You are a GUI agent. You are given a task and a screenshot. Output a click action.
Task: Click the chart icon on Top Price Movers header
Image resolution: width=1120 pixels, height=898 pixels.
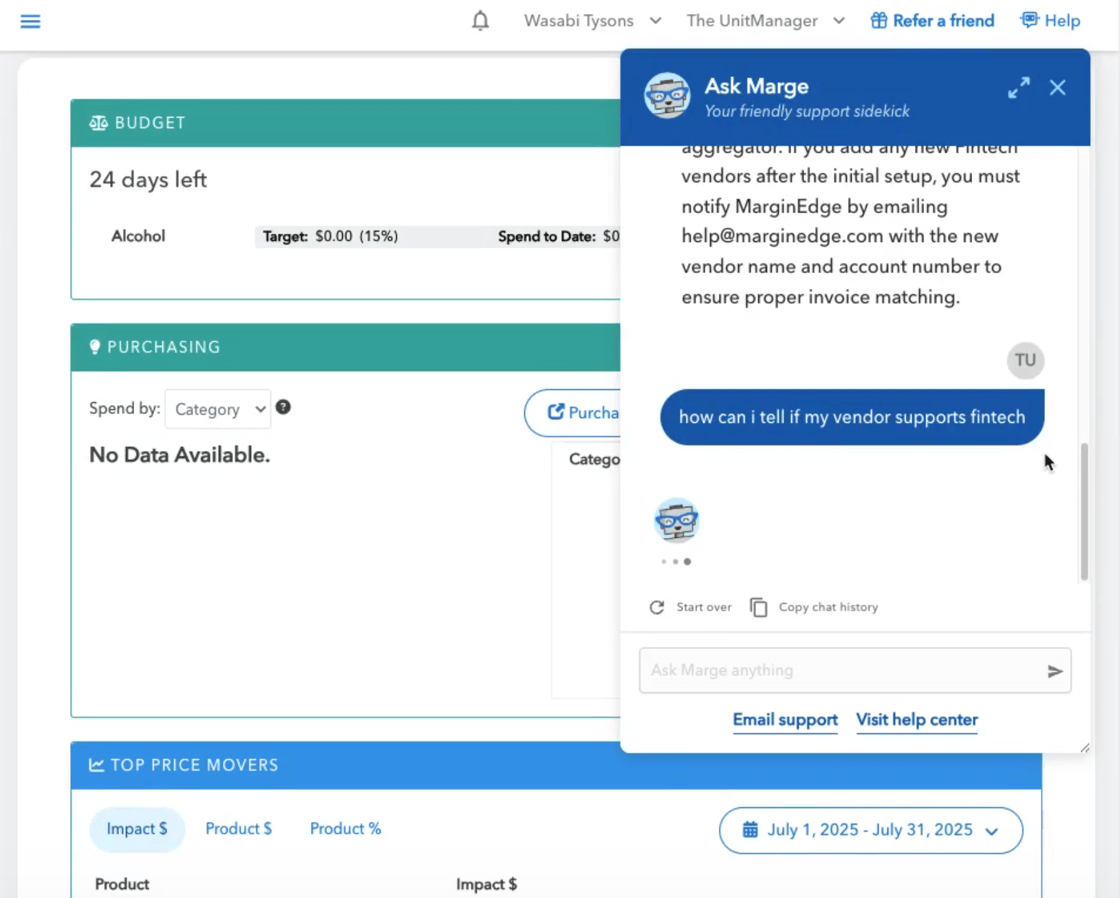[96, 764]
